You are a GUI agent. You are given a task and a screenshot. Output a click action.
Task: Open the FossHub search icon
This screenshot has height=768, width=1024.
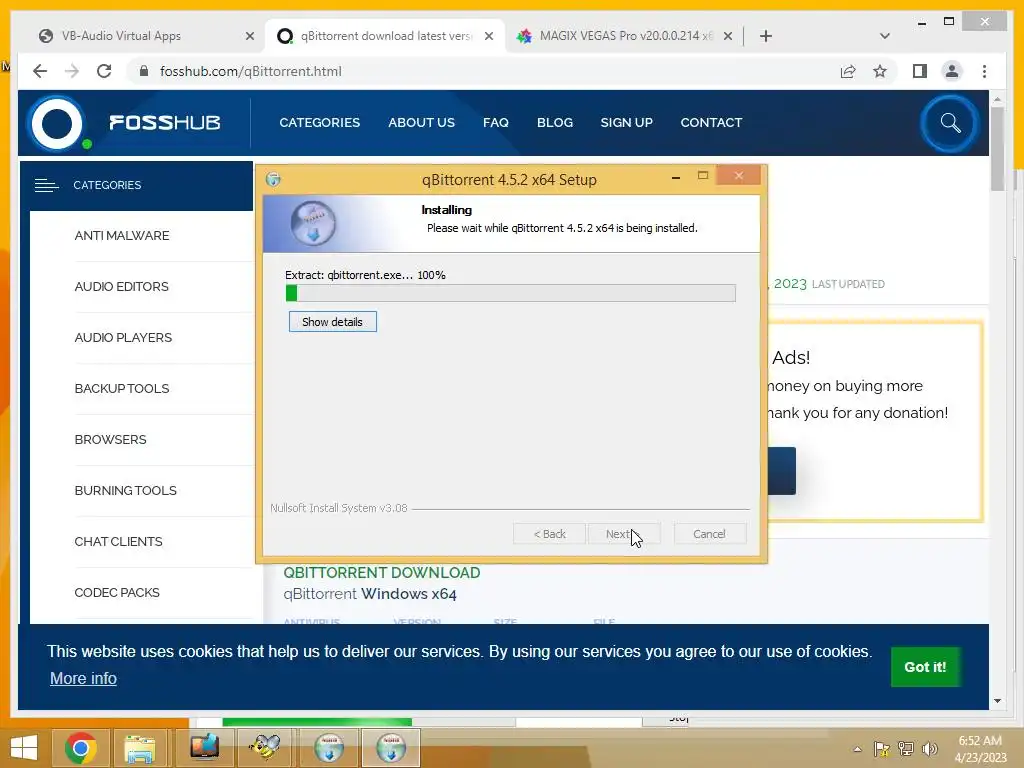point(950,123)
